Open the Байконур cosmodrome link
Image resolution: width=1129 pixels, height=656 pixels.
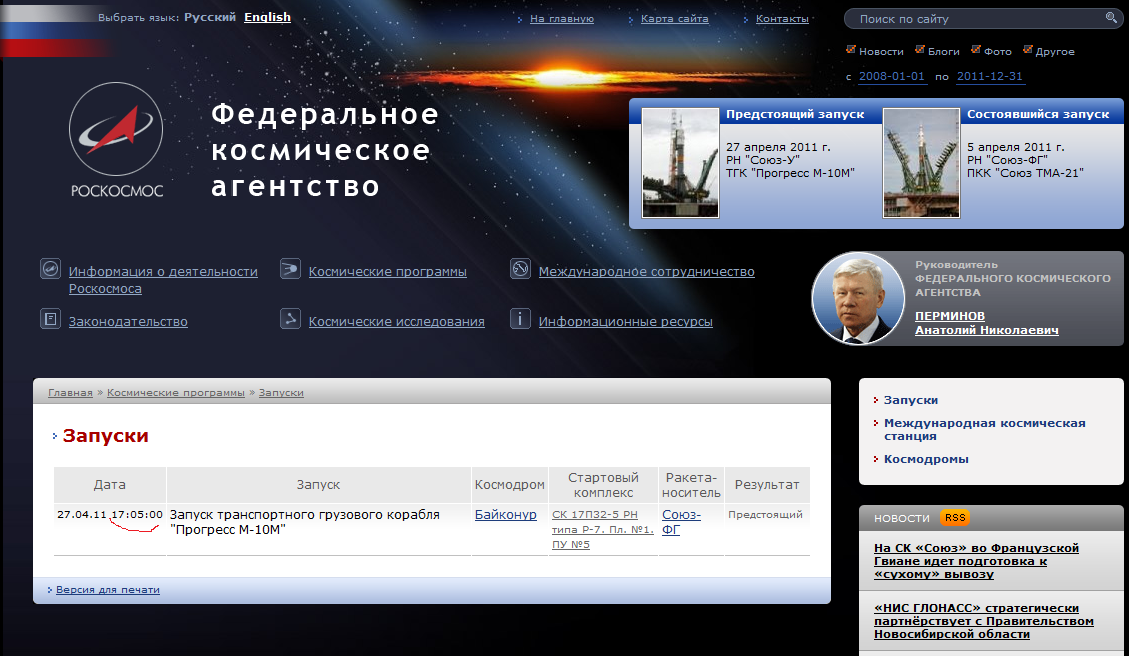505,514
